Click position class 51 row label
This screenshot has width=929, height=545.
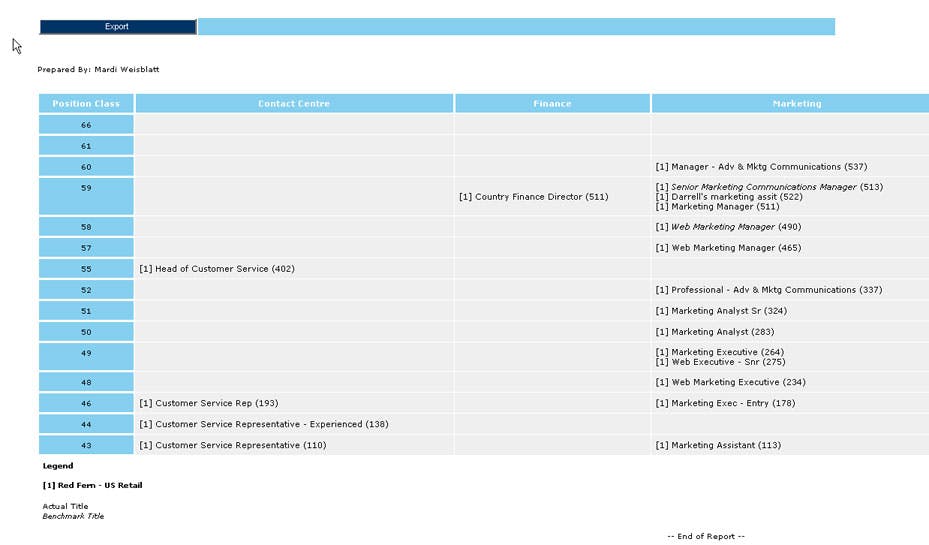tap(86, 311)
